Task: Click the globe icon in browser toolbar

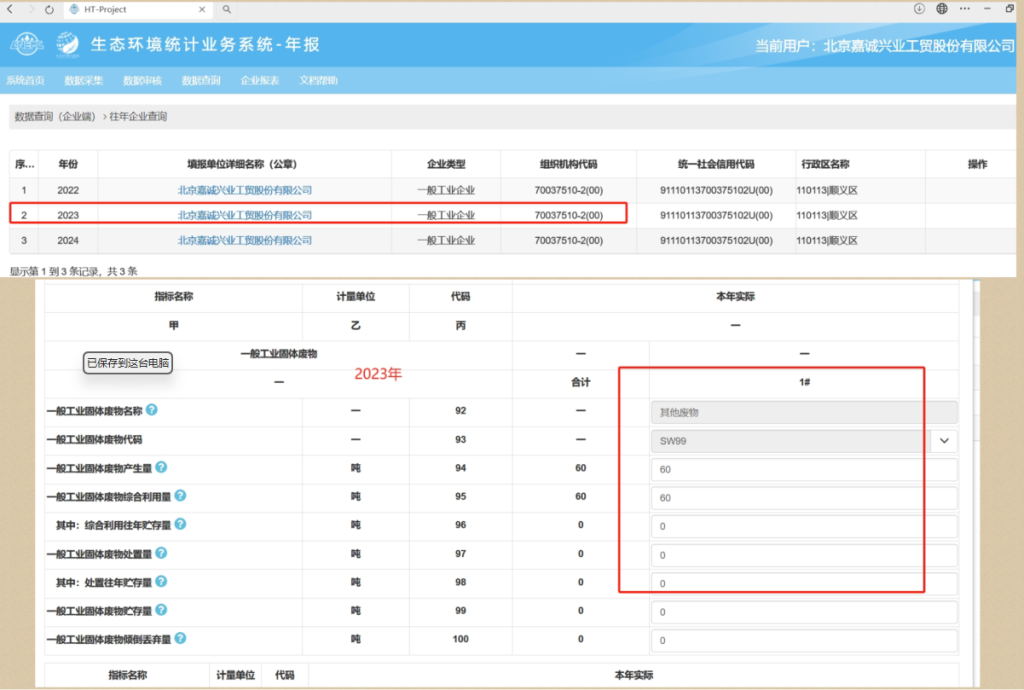Action: (942, 9)
